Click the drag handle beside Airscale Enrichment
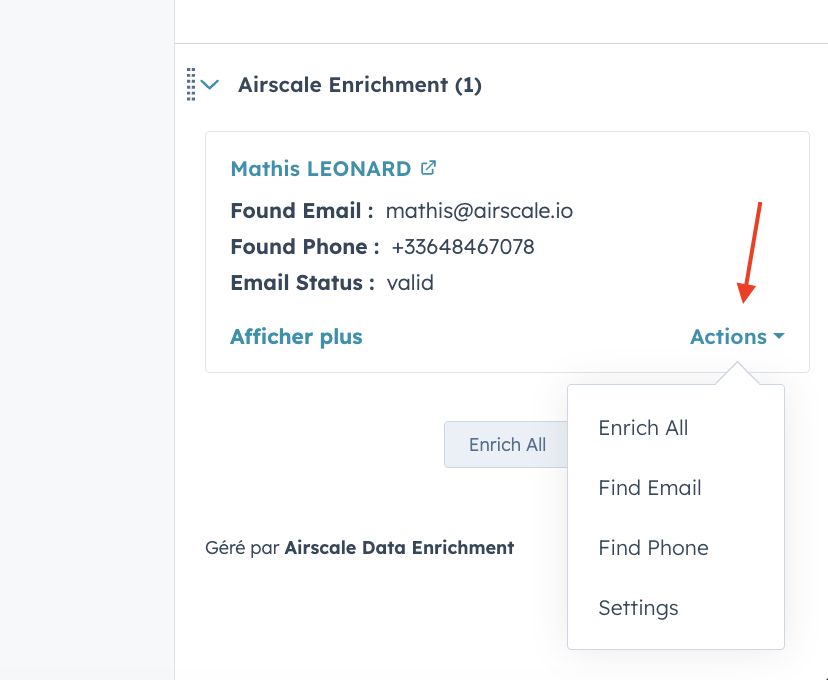This screenshot has width=828, height=680. point(193,84)
